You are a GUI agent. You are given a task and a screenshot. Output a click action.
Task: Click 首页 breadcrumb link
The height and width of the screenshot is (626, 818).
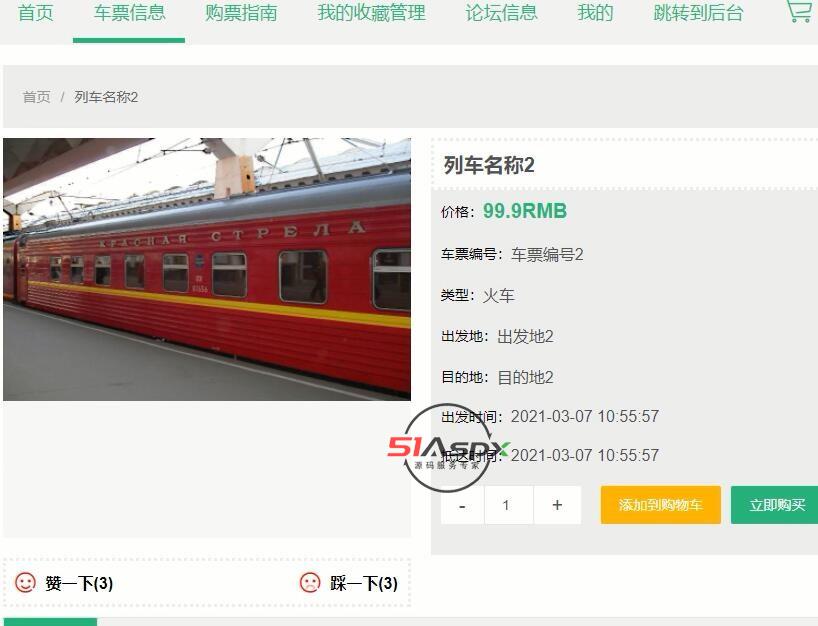pyautogui.click(x=37, y=97)
